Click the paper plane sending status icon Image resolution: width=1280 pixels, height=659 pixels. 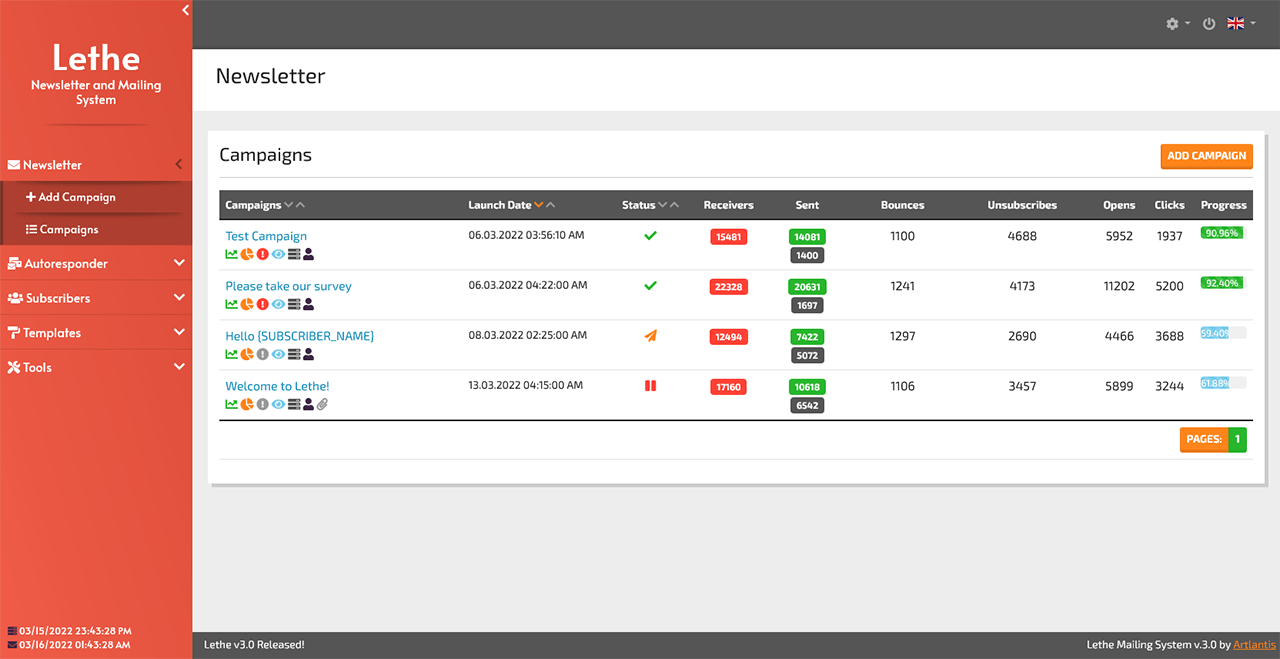650,336
